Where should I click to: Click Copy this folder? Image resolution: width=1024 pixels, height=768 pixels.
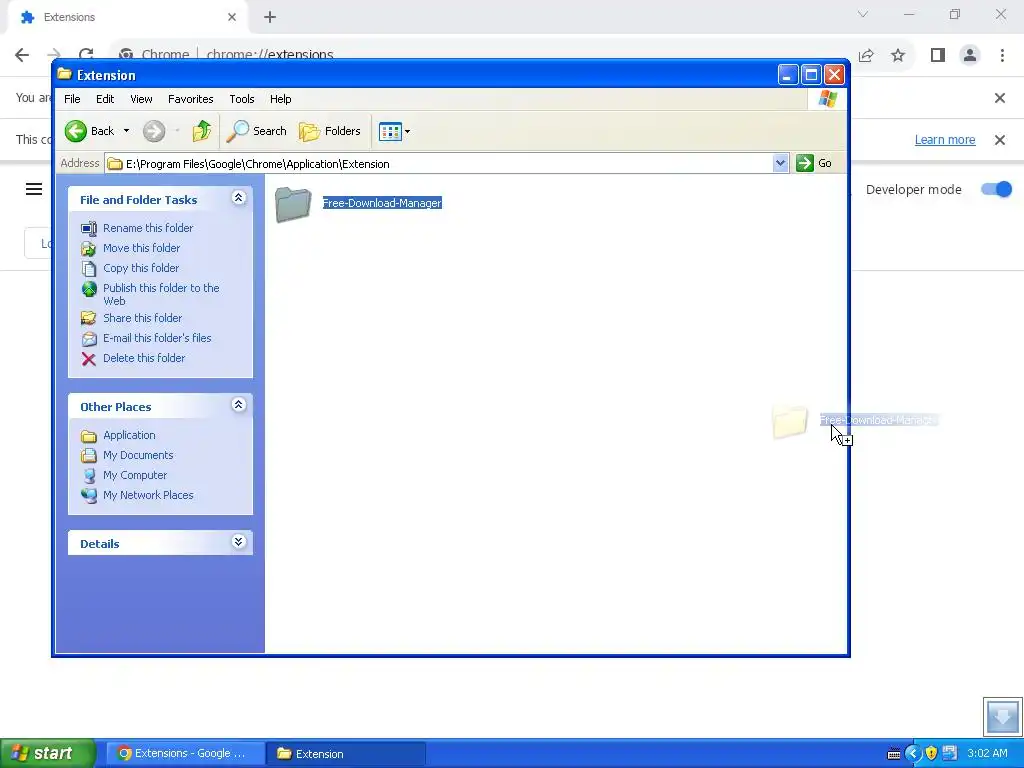[x=141, y=268]
